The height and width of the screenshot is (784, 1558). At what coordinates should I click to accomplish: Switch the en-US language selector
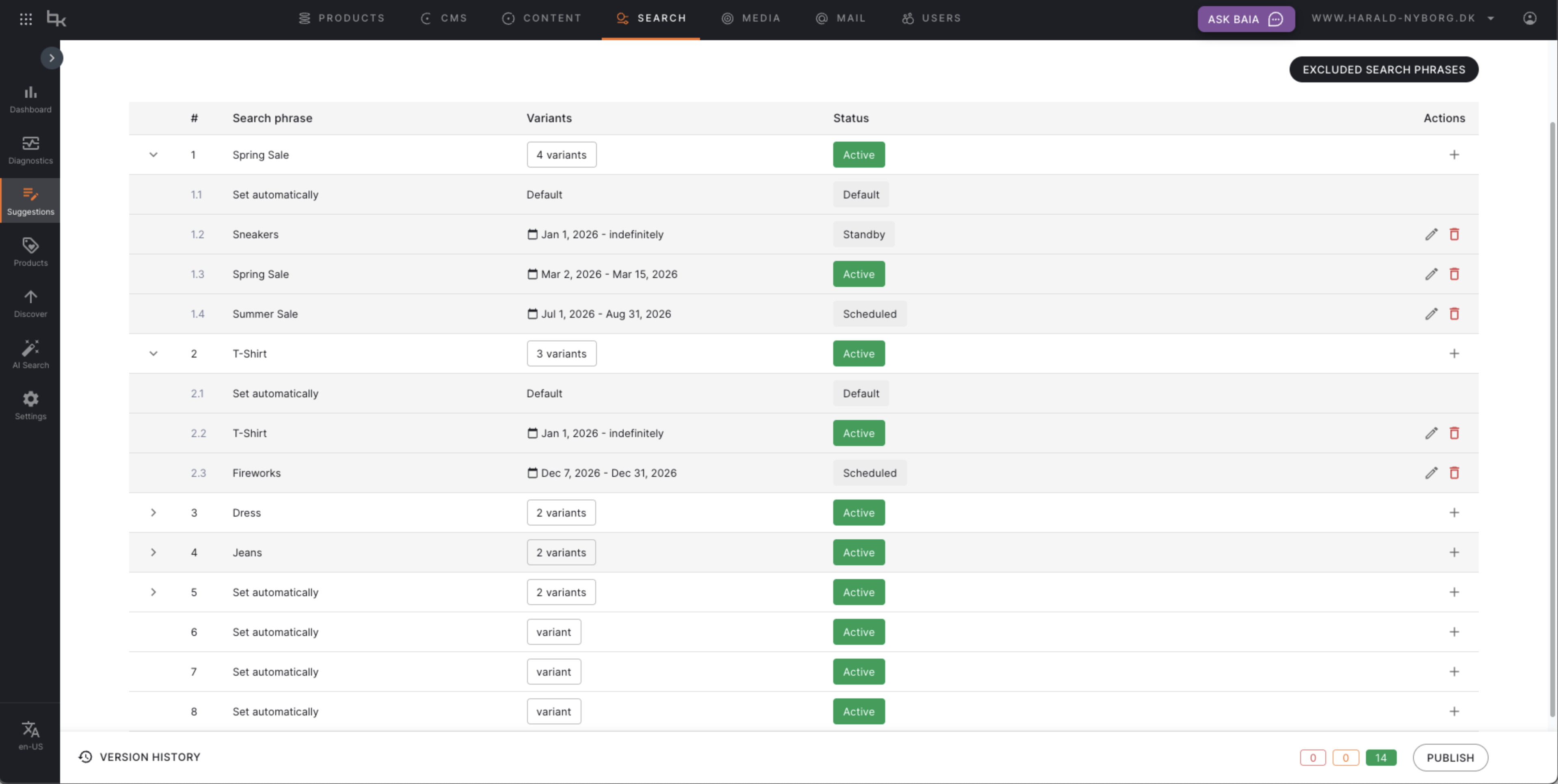tap(30, 735)
